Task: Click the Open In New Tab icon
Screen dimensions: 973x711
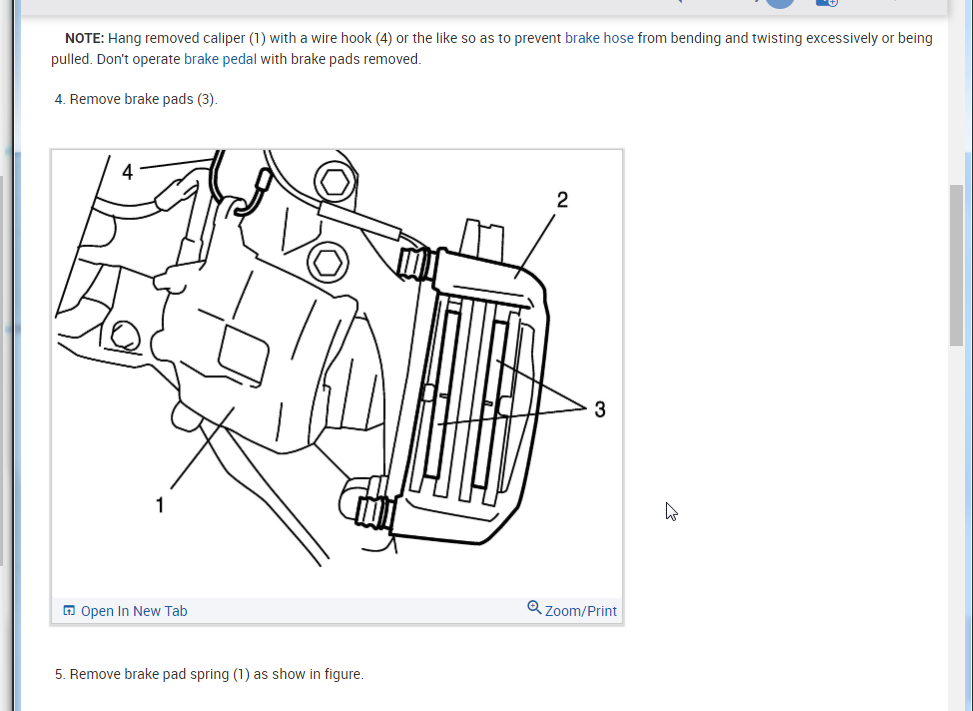Action: tap(69, 610)
